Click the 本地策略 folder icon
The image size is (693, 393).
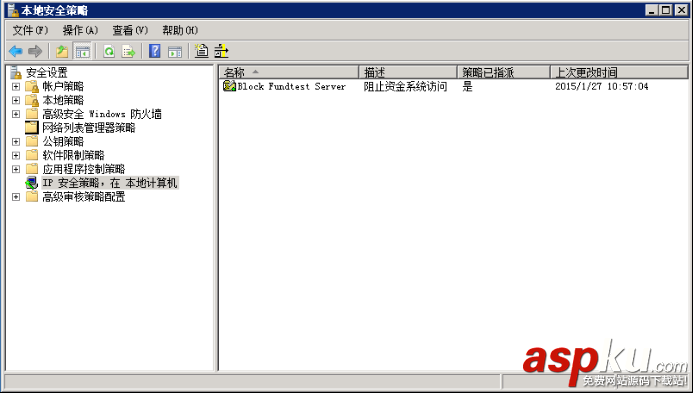(x=32, y=100)
